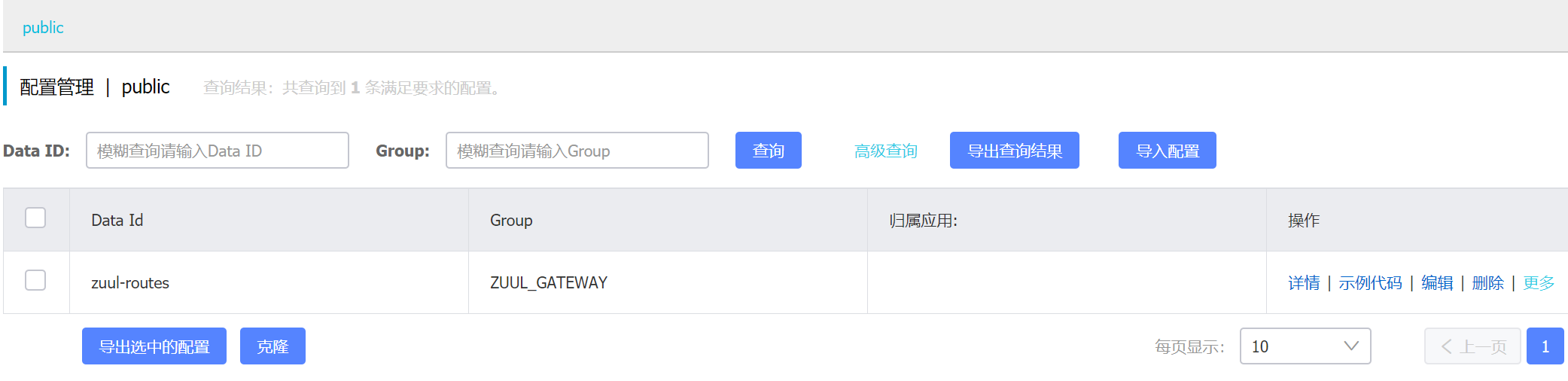Click 导出选中的配置 button
The width and height of the screenshot is (1568, 381).
coord(154,346)
